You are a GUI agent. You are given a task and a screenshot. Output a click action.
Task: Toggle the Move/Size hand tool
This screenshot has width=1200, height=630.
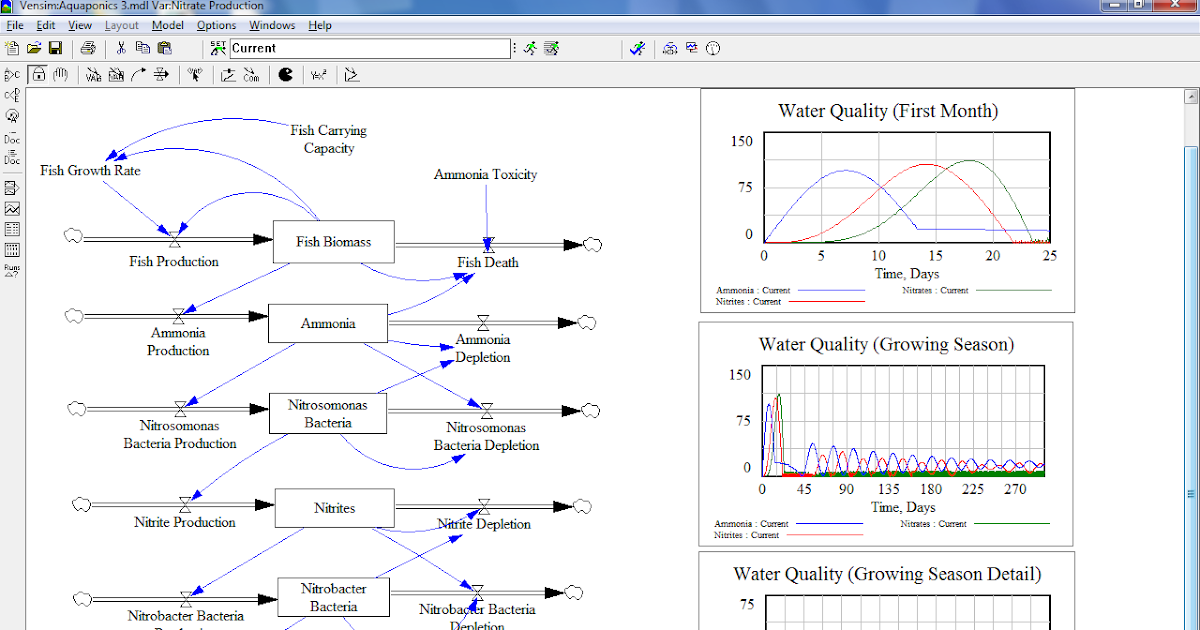point(61,74)
